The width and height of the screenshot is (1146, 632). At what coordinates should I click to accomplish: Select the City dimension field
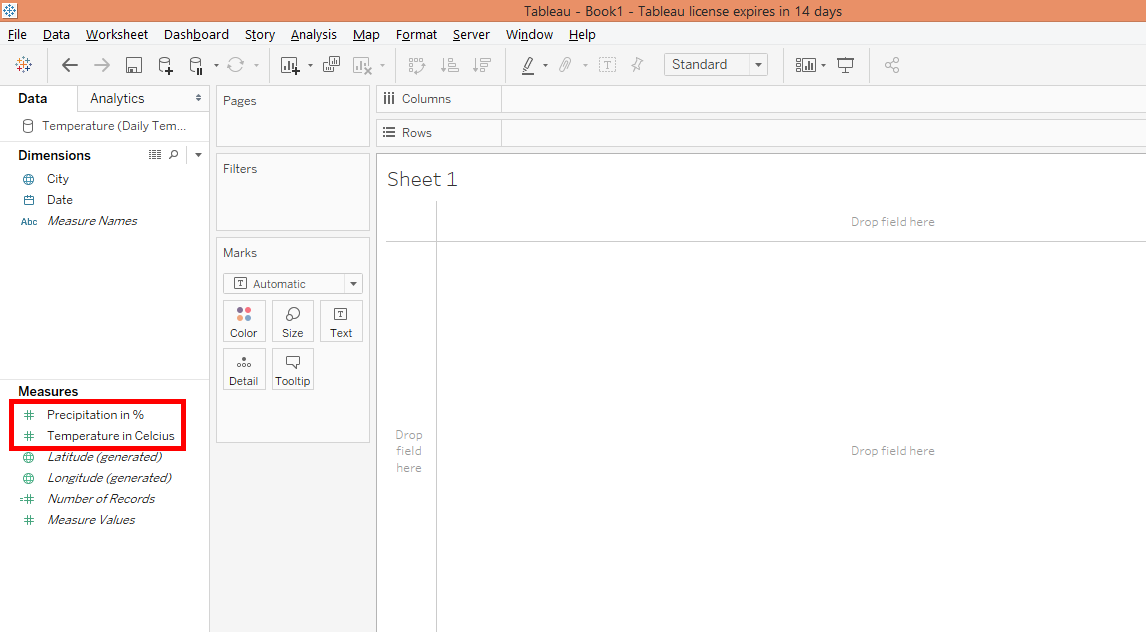tap(58, 179)
